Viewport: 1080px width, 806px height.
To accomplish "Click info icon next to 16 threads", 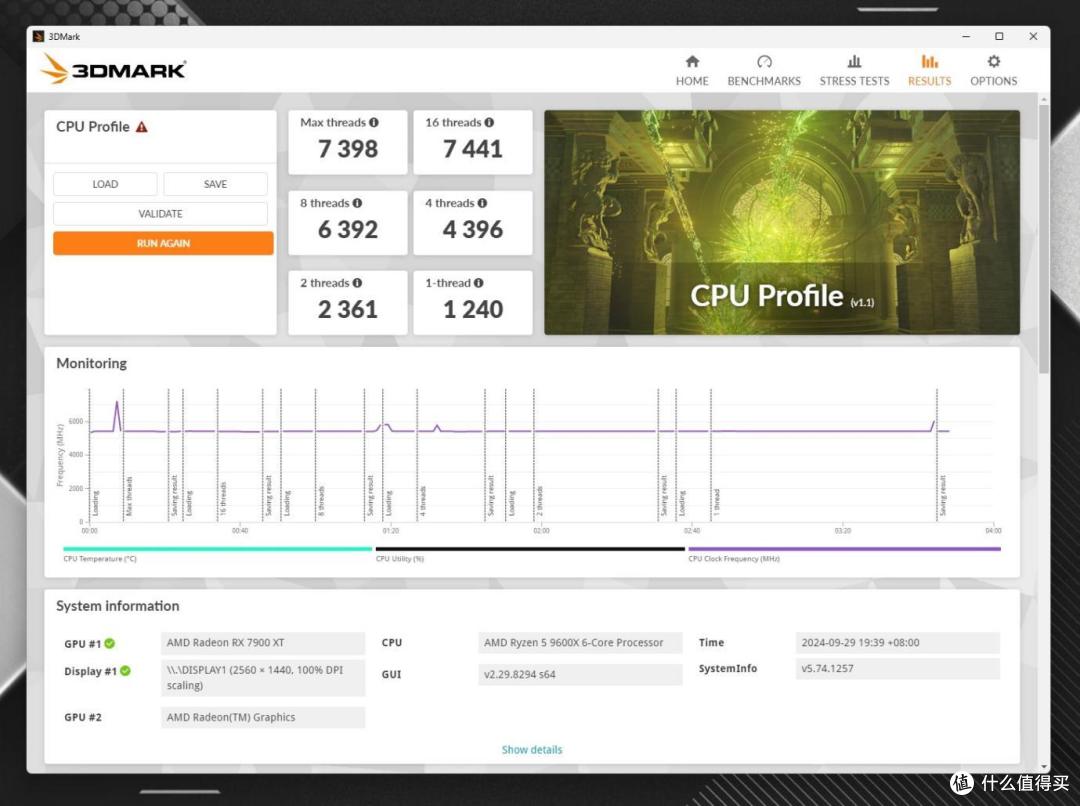I will [489, 122].
